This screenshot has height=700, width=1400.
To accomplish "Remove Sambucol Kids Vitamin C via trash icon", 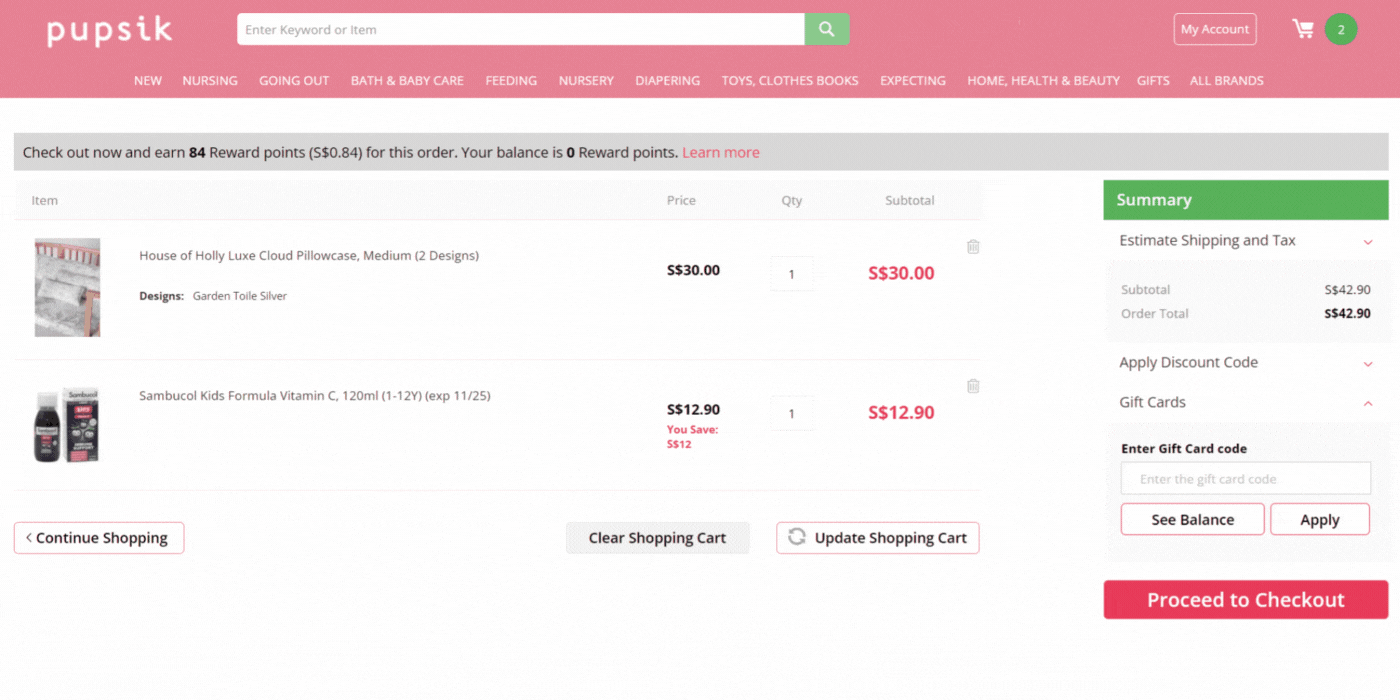I will pyautogui.click(x=973, y=386).
